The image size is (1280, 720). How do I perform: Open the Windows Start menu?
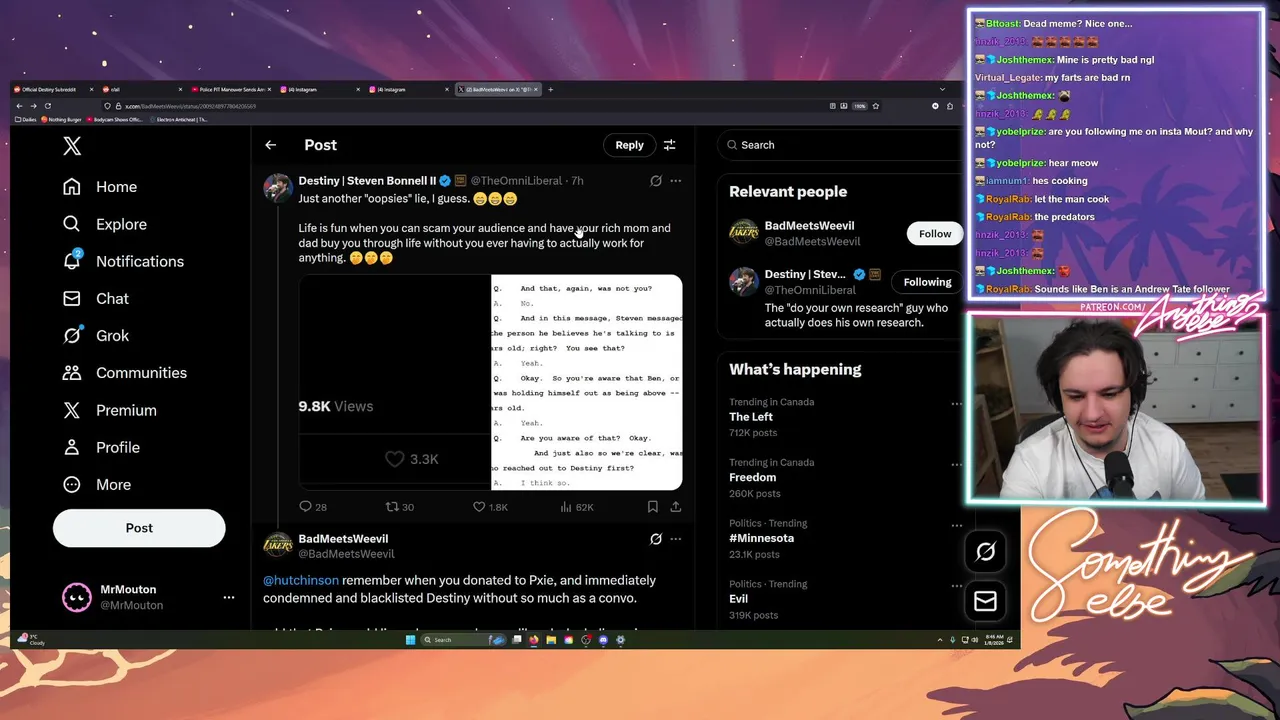pyautogui.click(x=410, y=640)
